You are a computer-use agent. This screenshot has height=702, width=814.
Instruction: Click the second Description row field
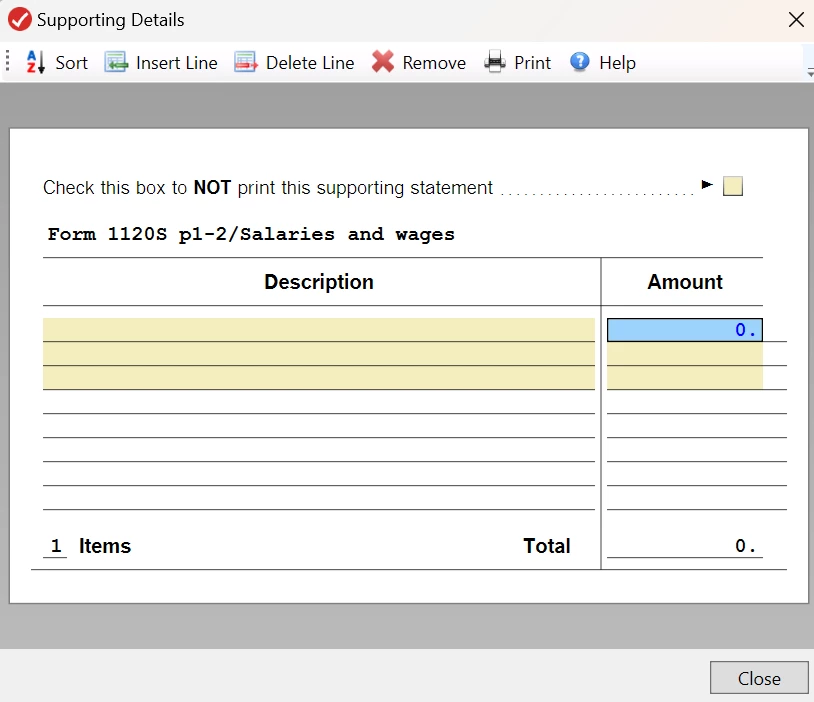pos(319,354)
